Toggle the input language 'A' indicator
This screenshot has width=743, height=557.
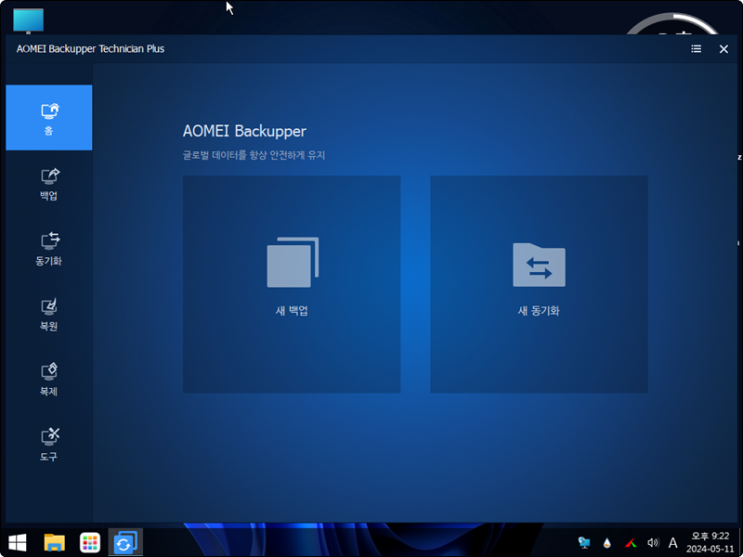(x=672, y=543)
